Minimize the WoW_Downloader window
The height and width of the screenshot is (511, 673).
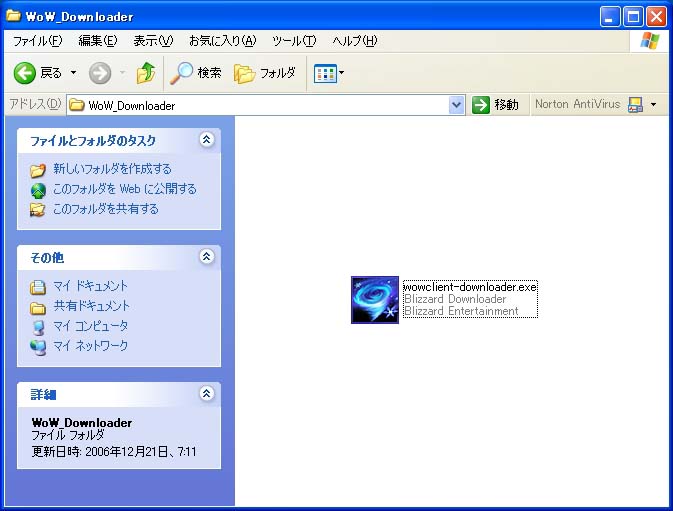(x=609, y=17)
